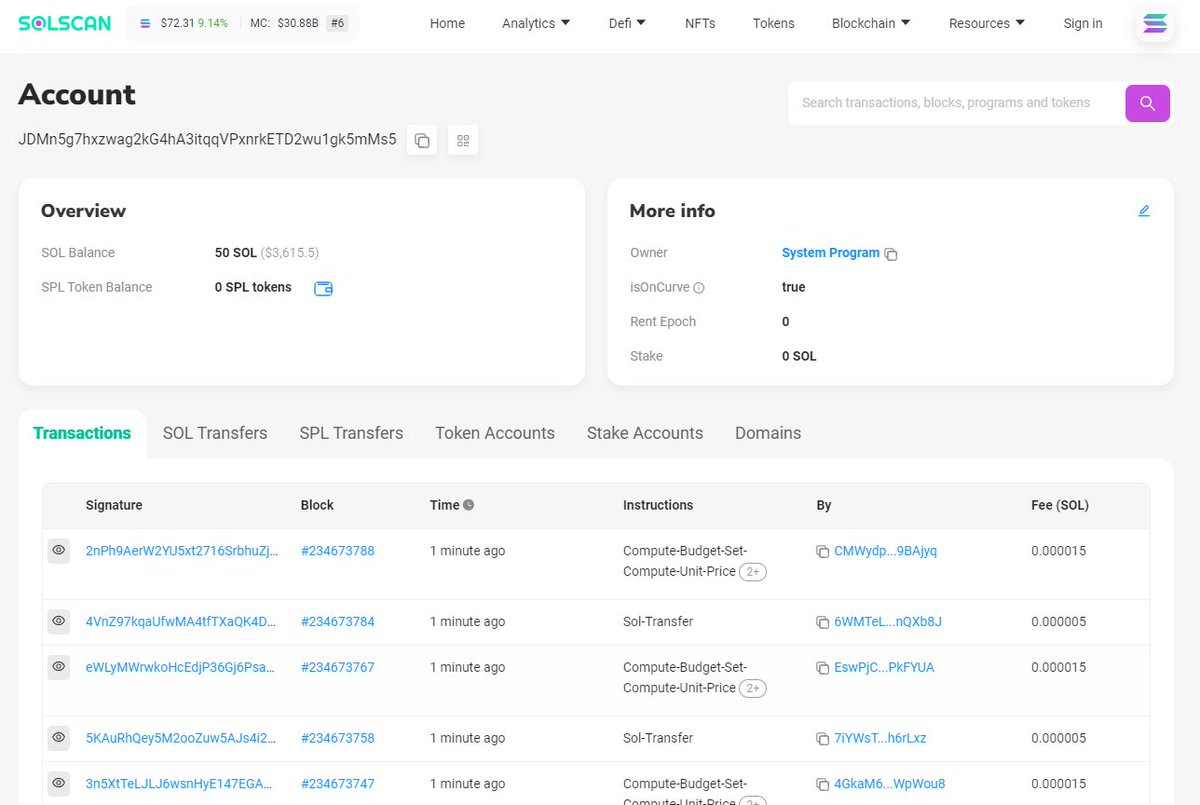Image resolution: width=1200 pixels, height=805 pixels.
Task: Switch to the SOL Transfers tab
Action: click(x=215, y=433)
